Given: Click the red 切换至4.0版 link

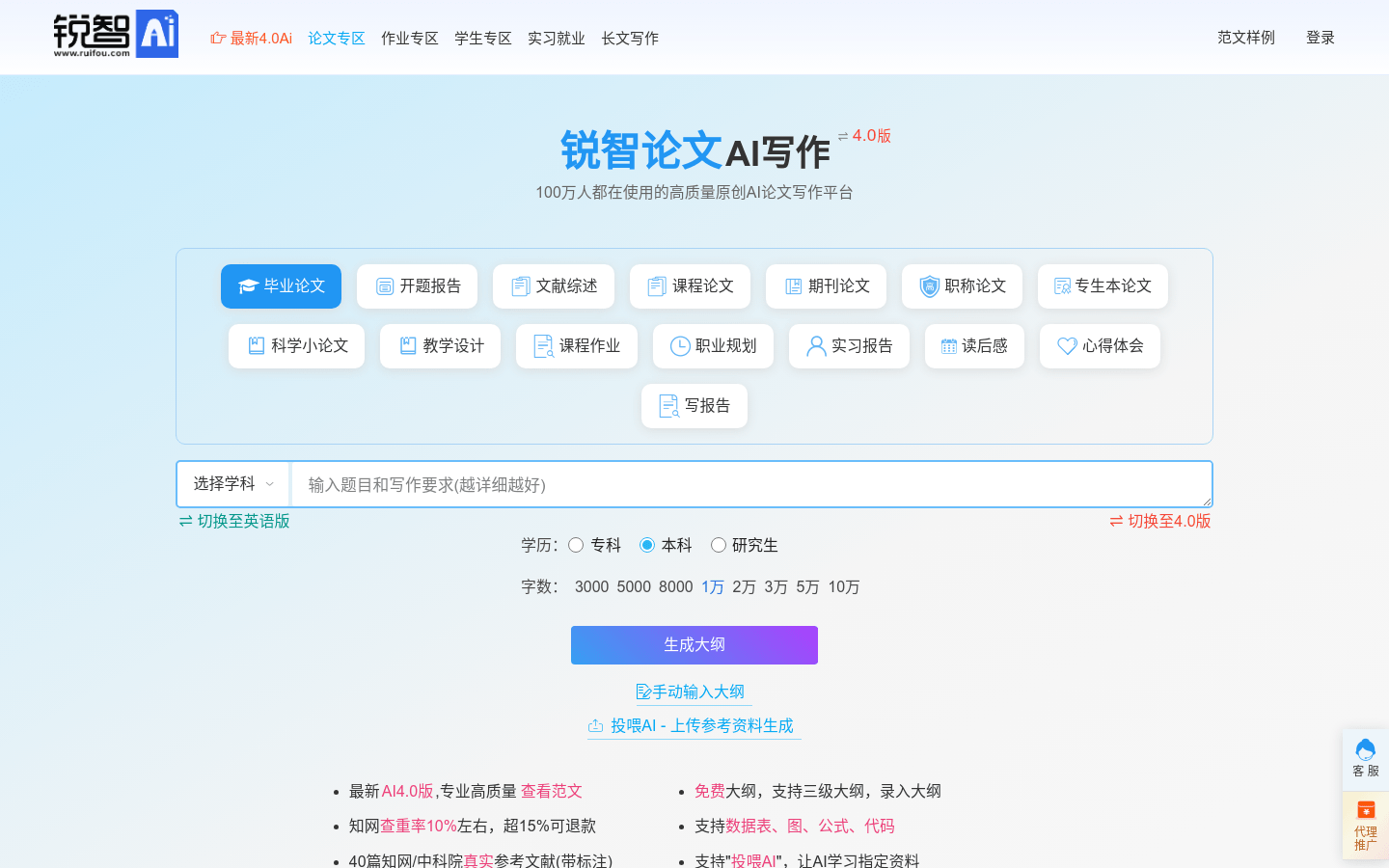Looking at the screenshot, I should pos(1160,521).
